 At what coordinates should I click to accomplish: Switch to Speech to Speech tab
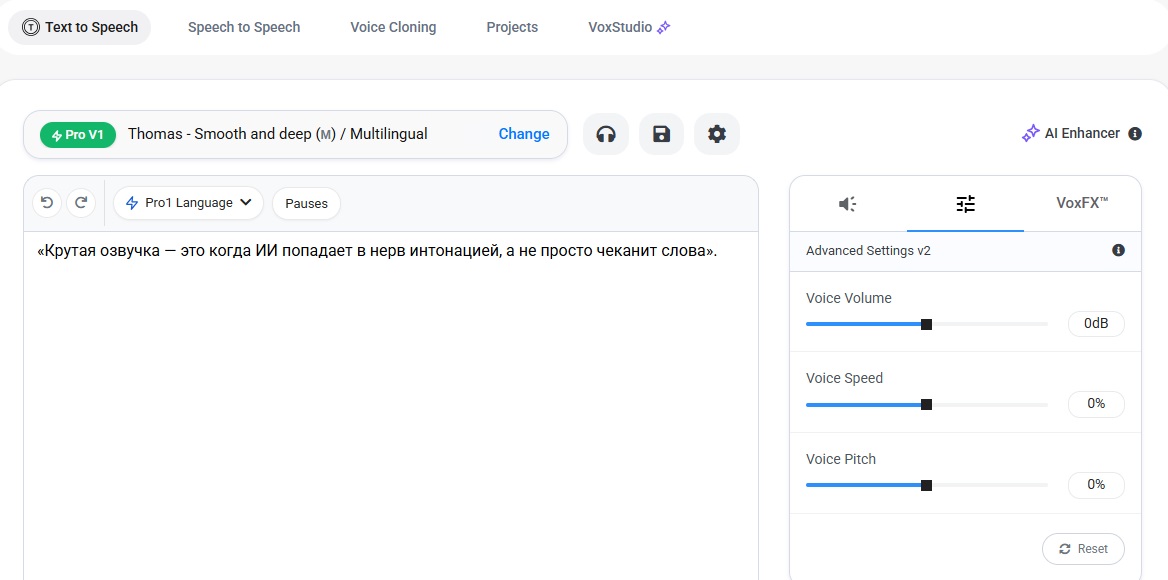tap(244, 27)
